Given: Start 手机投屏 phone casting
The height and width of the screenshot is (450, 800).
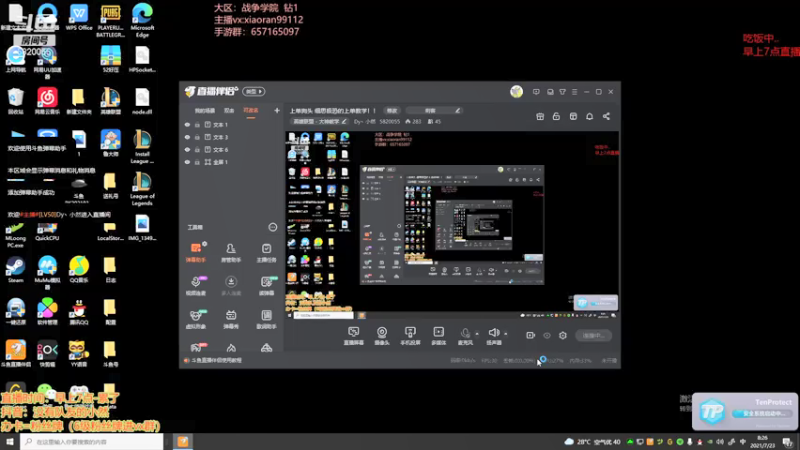Looking at the screenshot, I should coord(410,336).
